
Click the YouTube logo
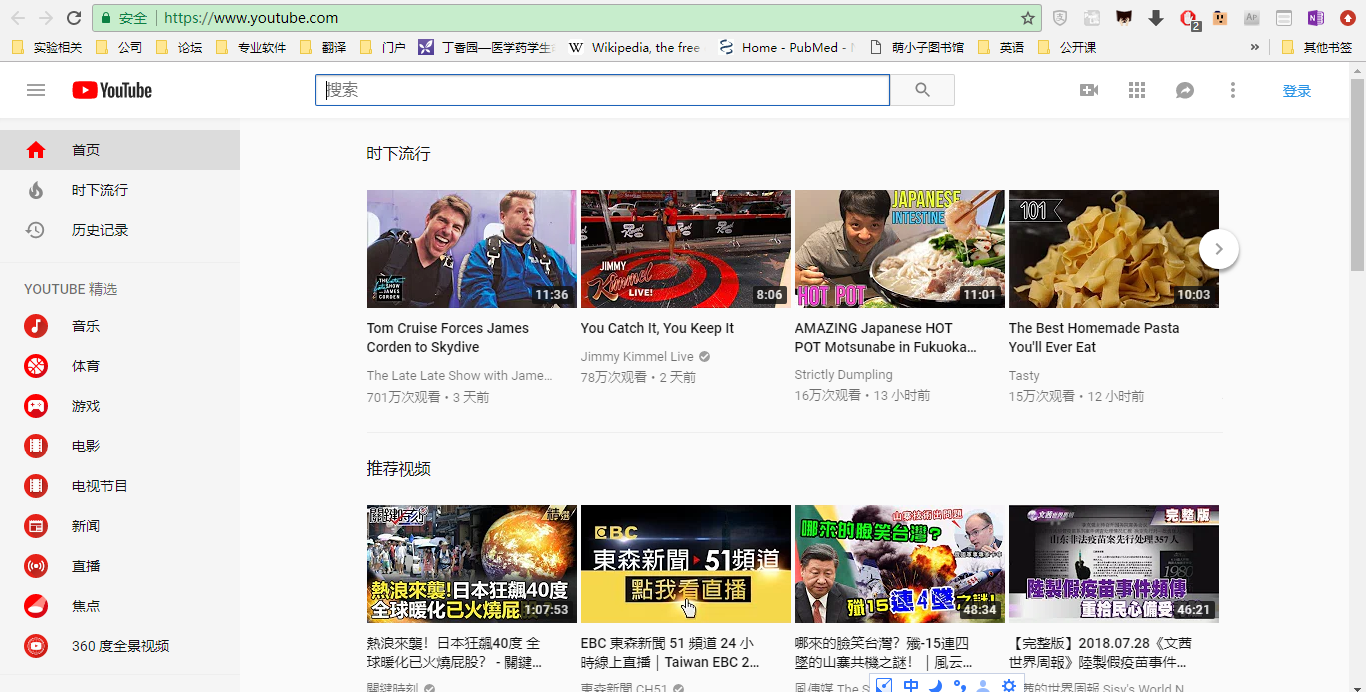pyautogui.click(x=112, y=90)
